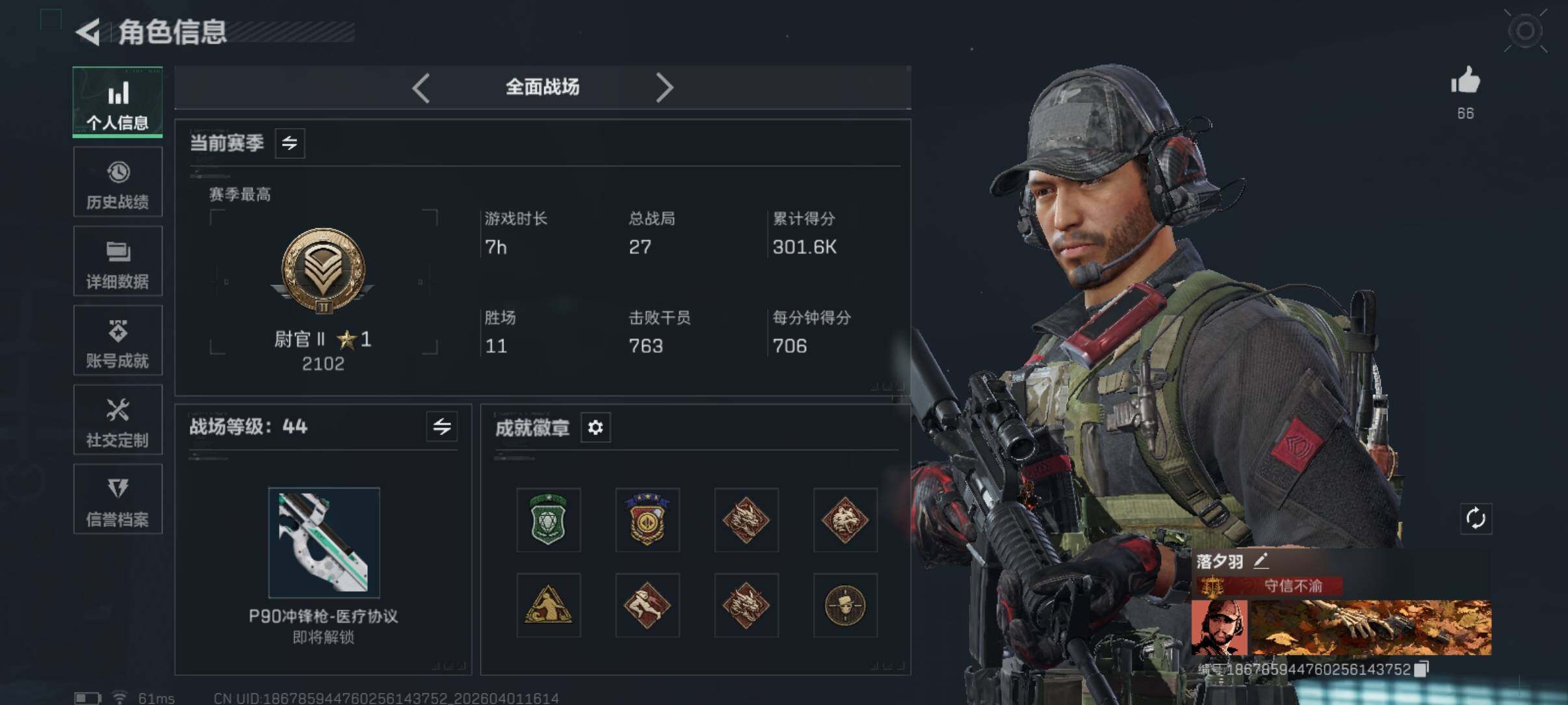Switch to next mode after 全面战场

click(x=664, y=87)
